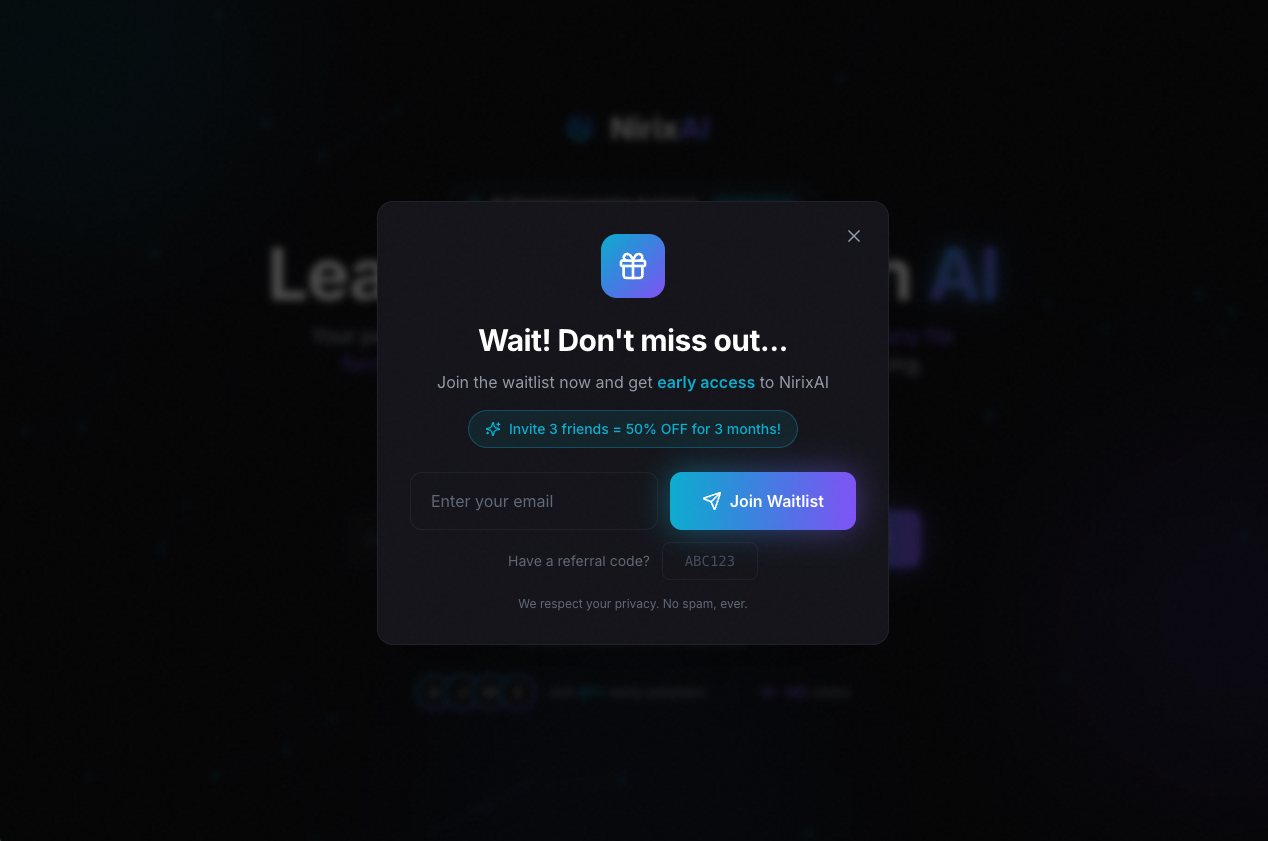Click the Have a referral code label
Viewport: 1268px width, 841px height.
point(579,561)
